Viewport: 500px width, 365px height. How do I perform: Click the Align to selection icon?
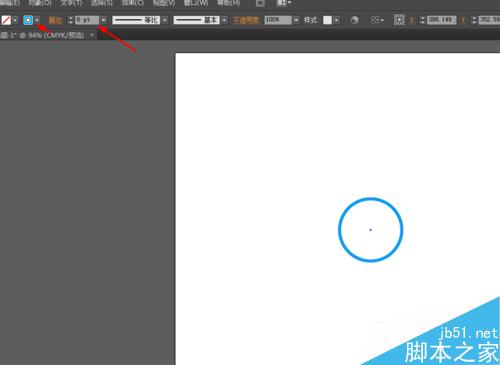[x=377, y=20]
